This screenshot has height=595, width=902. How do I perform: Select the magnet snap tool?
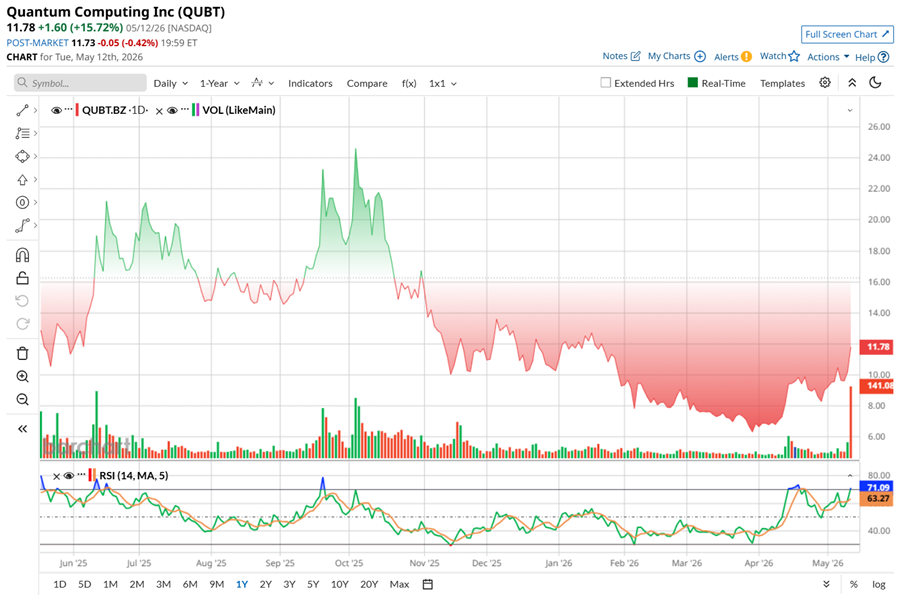22,255
